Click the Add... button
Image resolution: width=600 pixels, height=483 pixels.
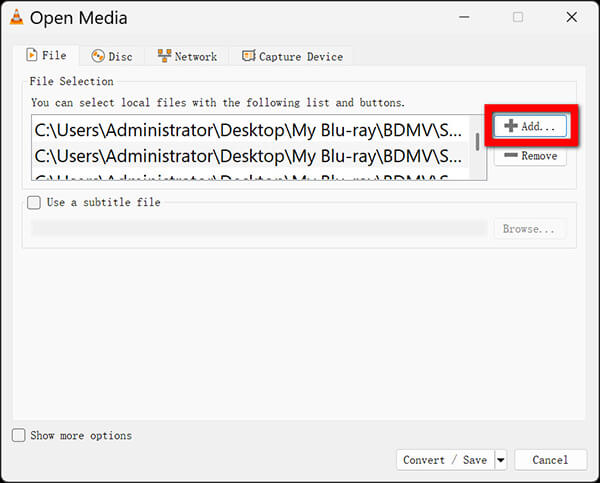click(x=530, y=126)
